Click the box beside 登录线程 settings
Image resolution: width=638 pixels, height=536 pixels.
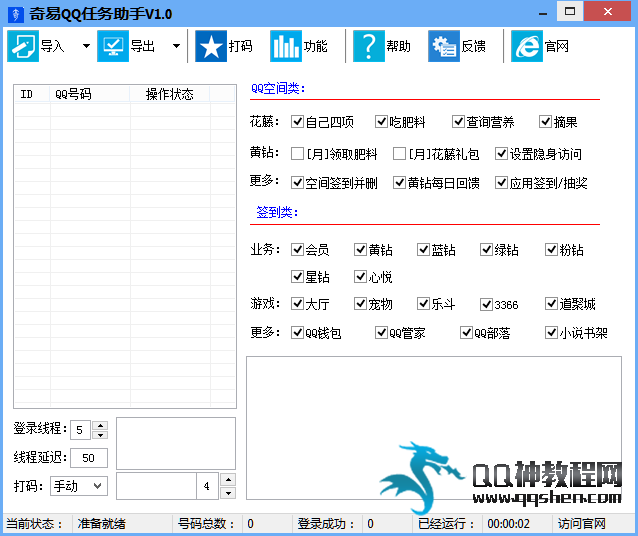[176, 444]
